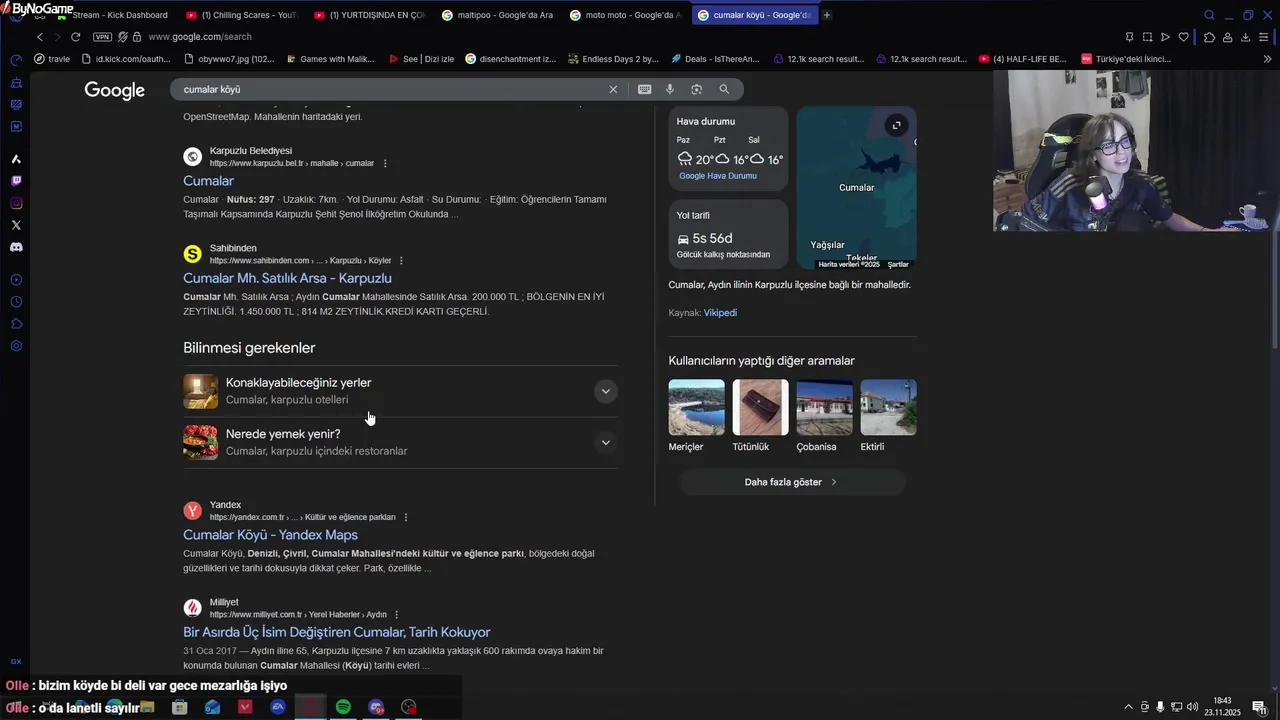The height and width of the screenshot is (720, 1280).
Task: Expand the map with the fullscreen icon
Action: click(x=897, y=125)
